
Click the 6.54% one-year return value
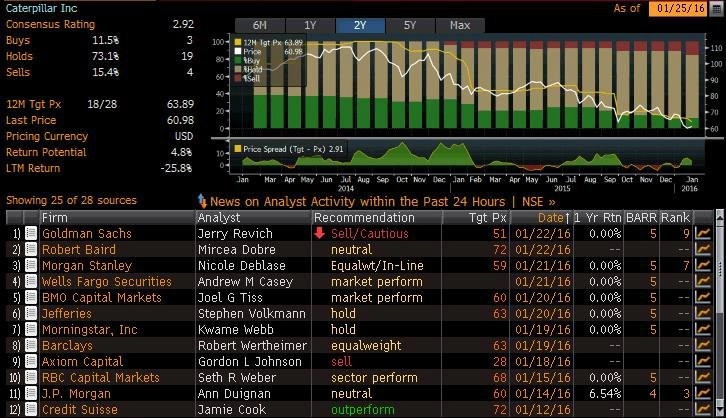[605, 393]
